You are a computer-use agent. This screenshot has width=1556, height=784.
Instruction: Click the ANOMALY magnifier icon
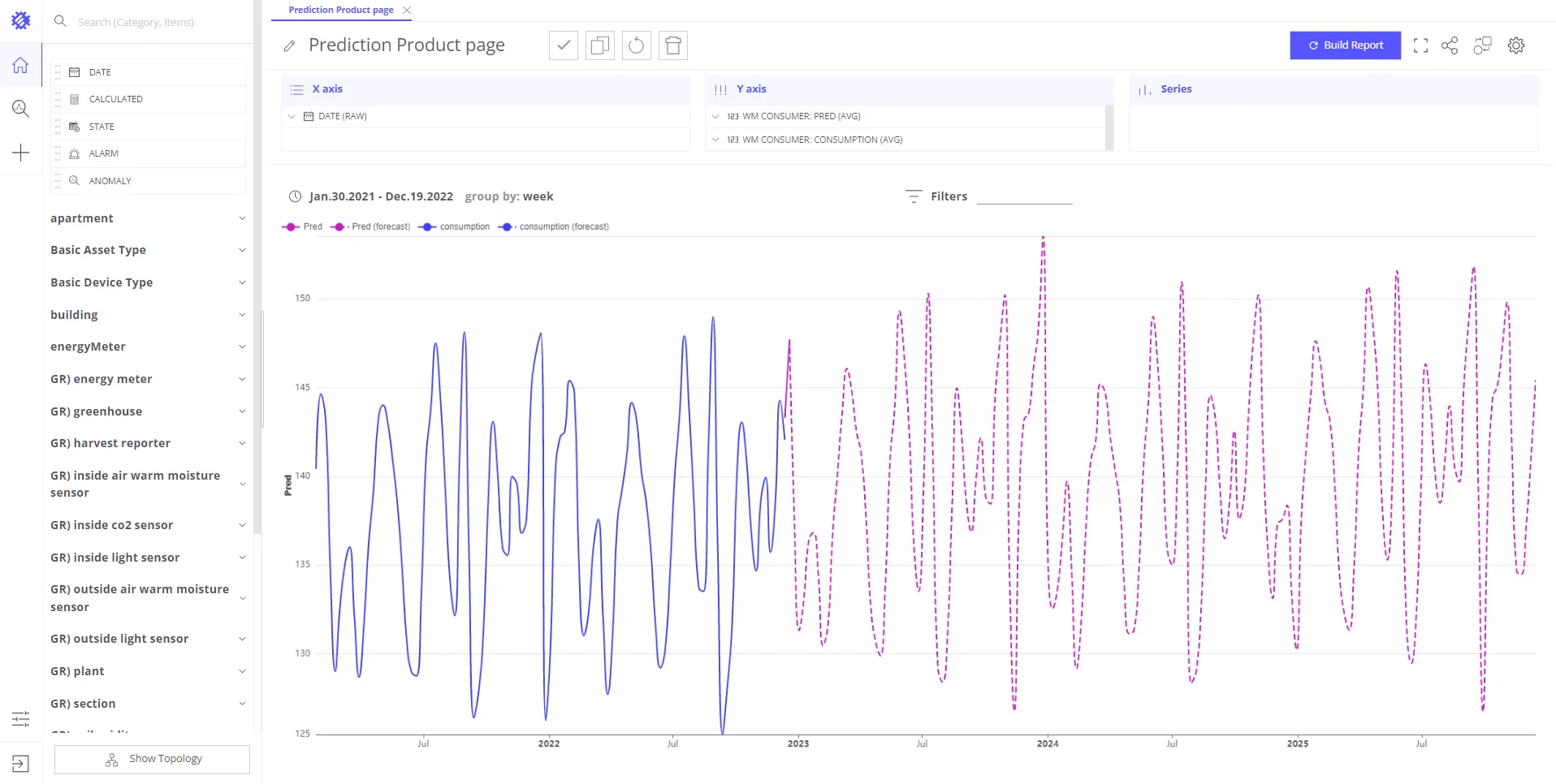75,181
